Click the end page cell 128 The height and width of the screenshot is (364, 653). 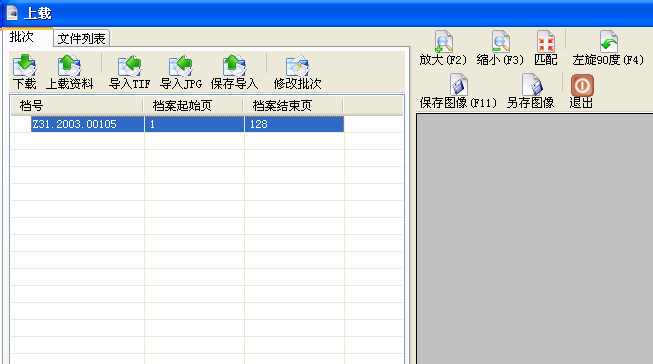(x=294, y=124)
